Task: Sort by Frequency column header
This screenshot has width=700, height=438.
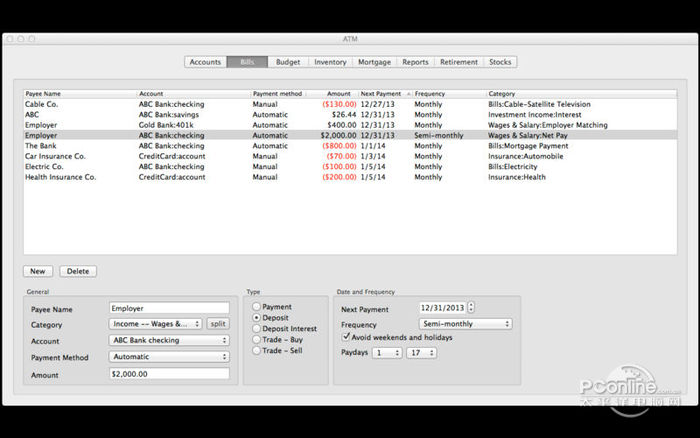Action: [449, 94]
